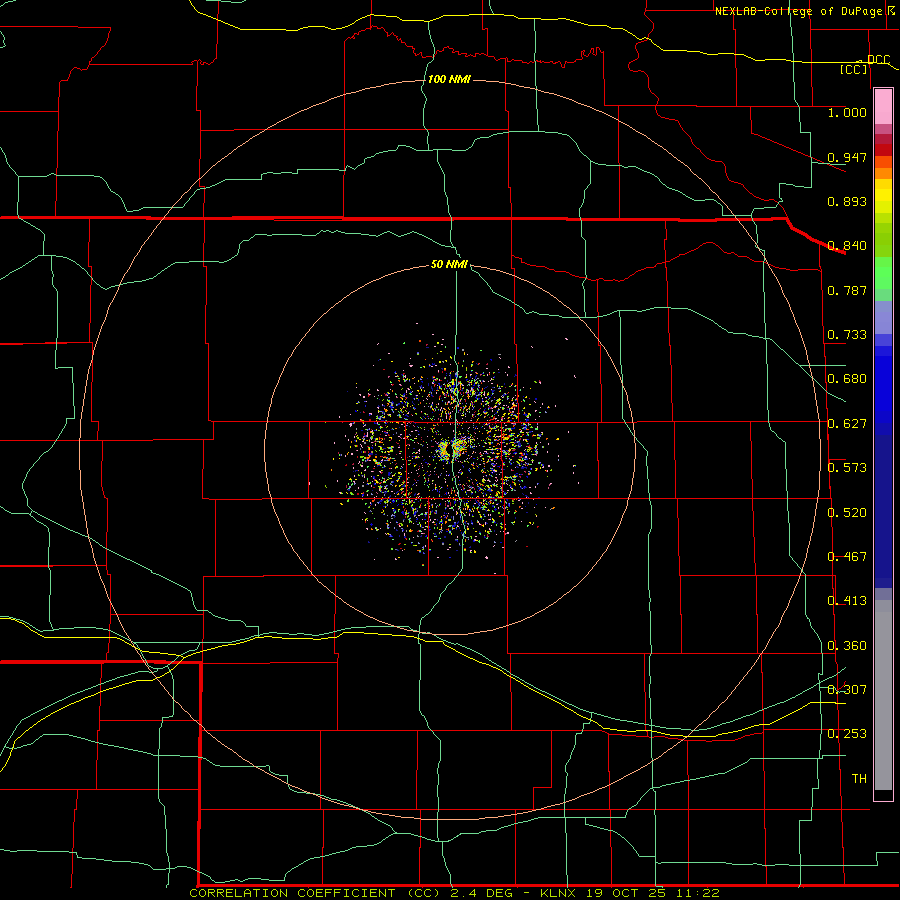Click the 0.627 scale value
900x900 pixels.
pyautogui.click(x=847, y=424)
